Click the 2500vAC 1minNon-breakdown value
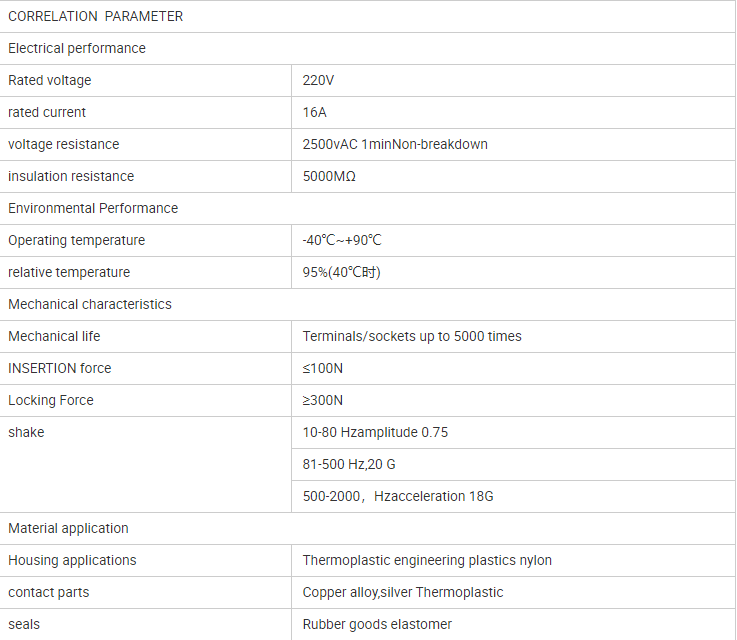 tap(395, 144)
